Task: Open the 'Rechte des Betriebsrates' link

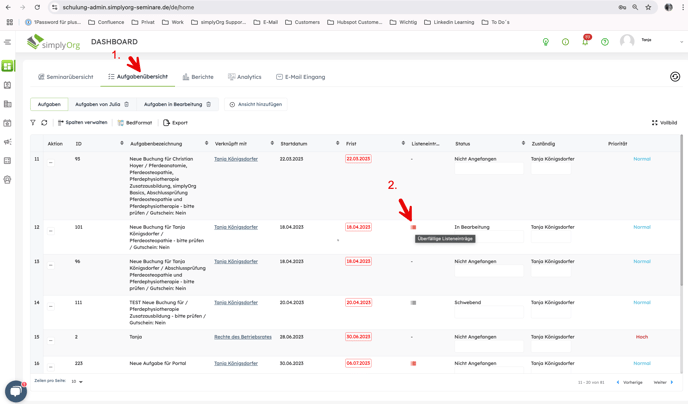Action: tap(243, 337)
